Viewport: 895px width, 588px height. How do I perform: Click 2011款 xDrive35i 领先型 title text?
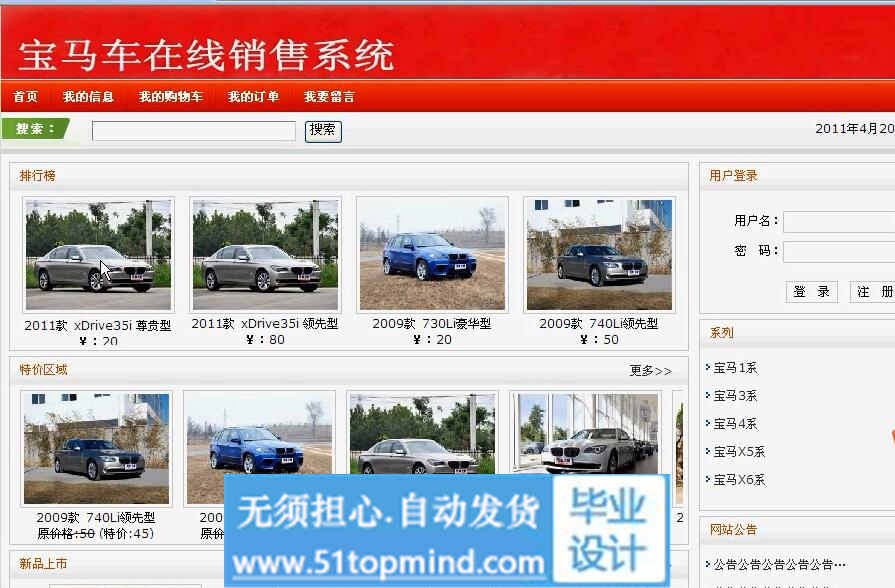tap(265, 324)
